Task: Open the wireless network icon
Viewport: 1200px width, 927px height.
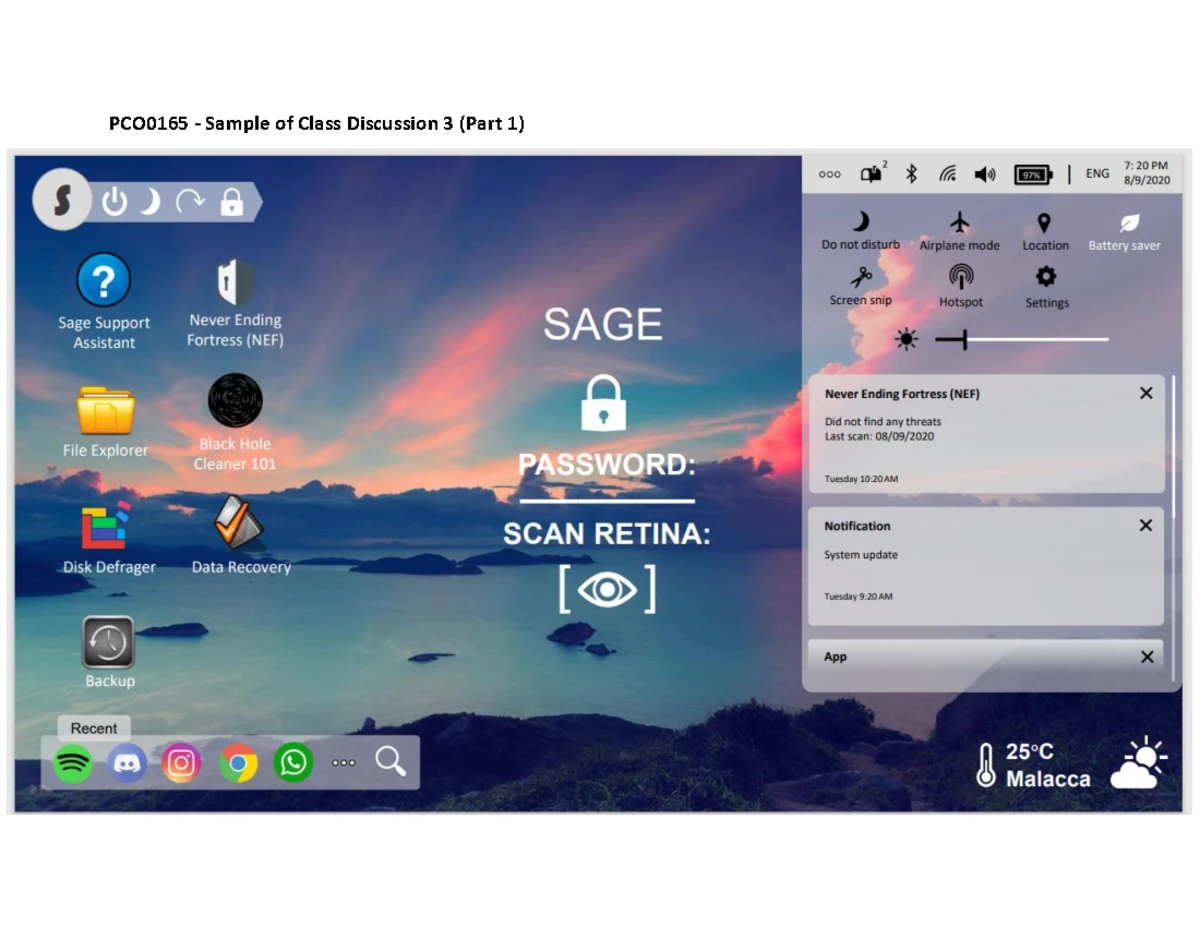Action: point(947,174)
